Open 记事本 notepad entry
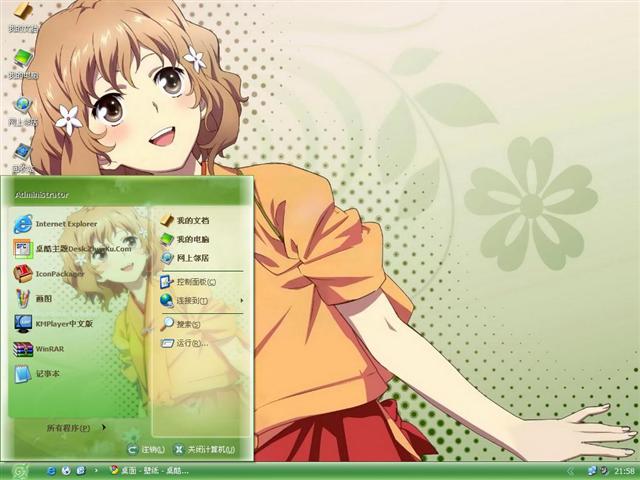The height and width of the screenshot is (480, 640). pyautogui.click(x=36, y=374)
